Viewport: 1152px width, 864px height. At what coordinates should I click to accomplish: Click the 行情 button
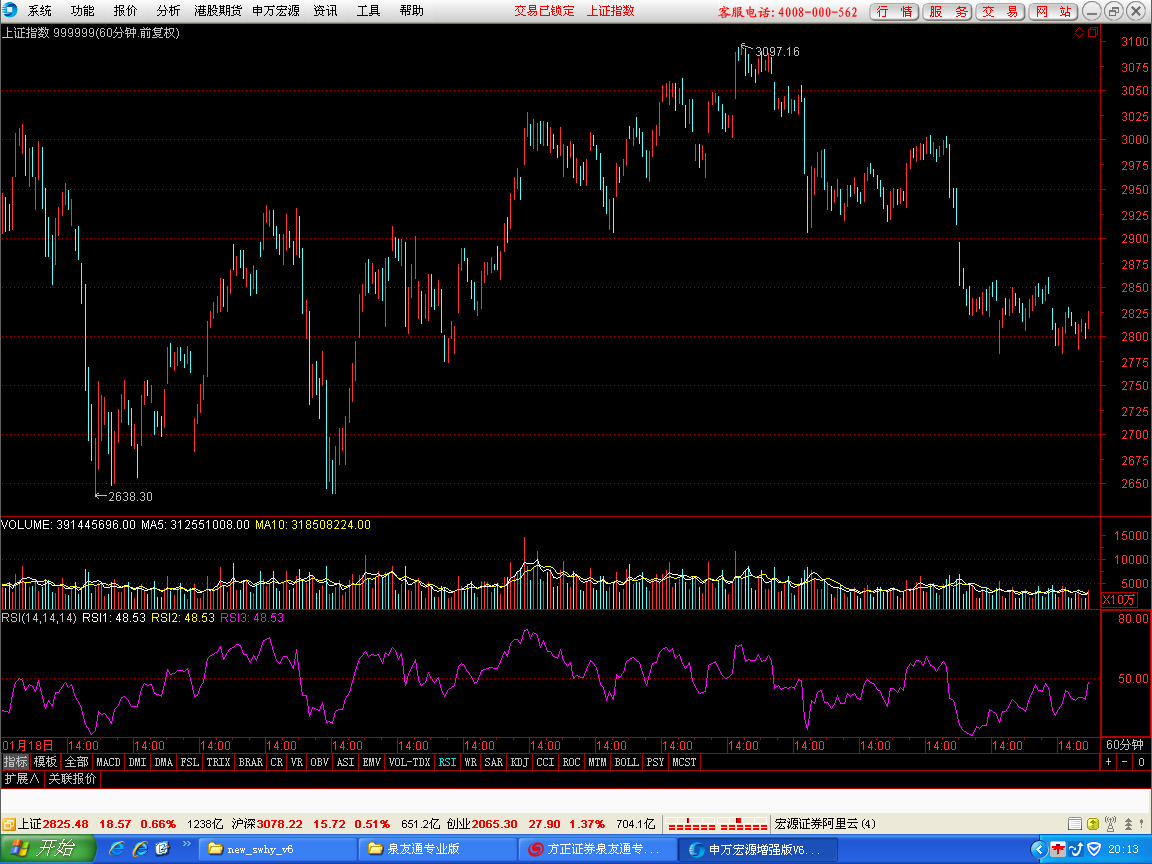894,12
